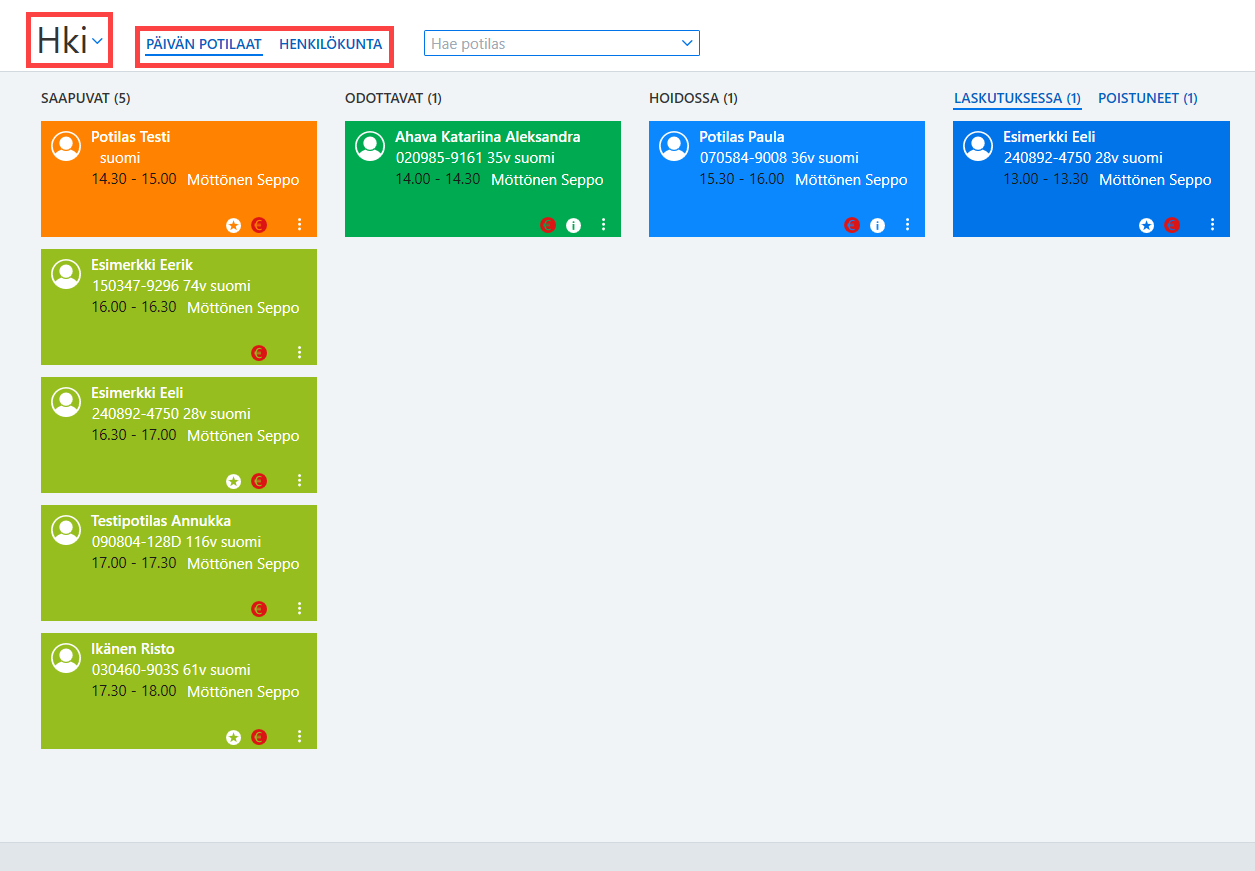Open three-dot menu on Potilas Paula card
This screenshot has height=871, width=1255.
[907, 225]
